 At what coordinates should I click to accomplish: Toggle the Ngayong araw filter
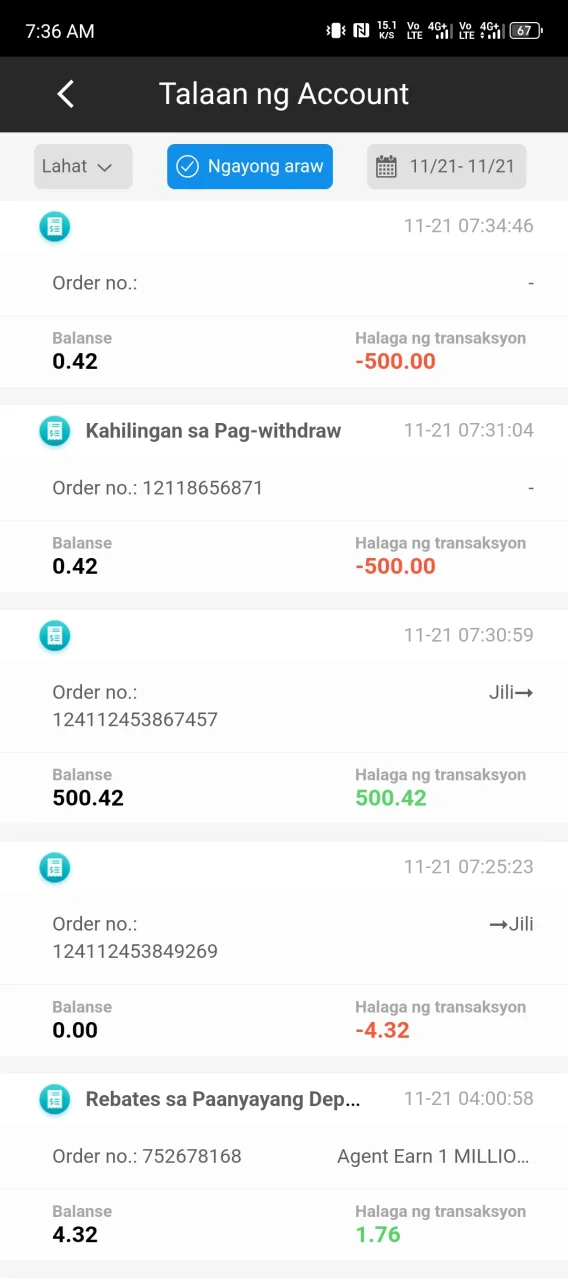[x=250, y=166]
